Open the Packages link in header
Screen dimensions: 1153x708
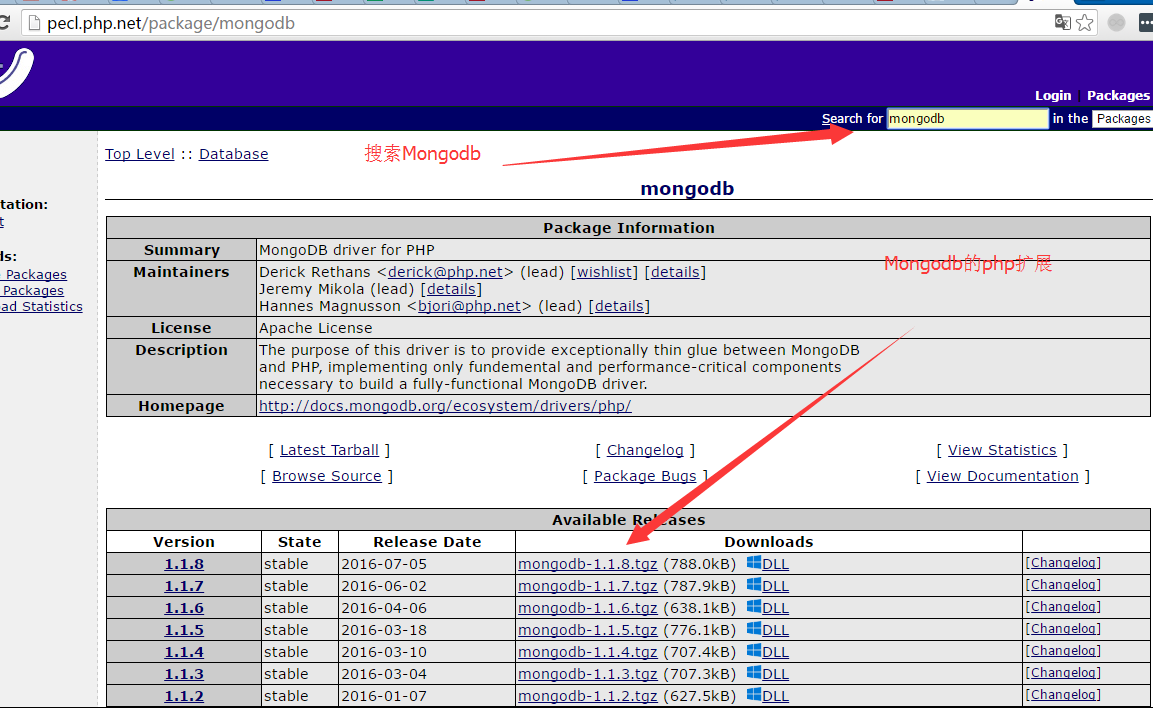click(1118, 96)
